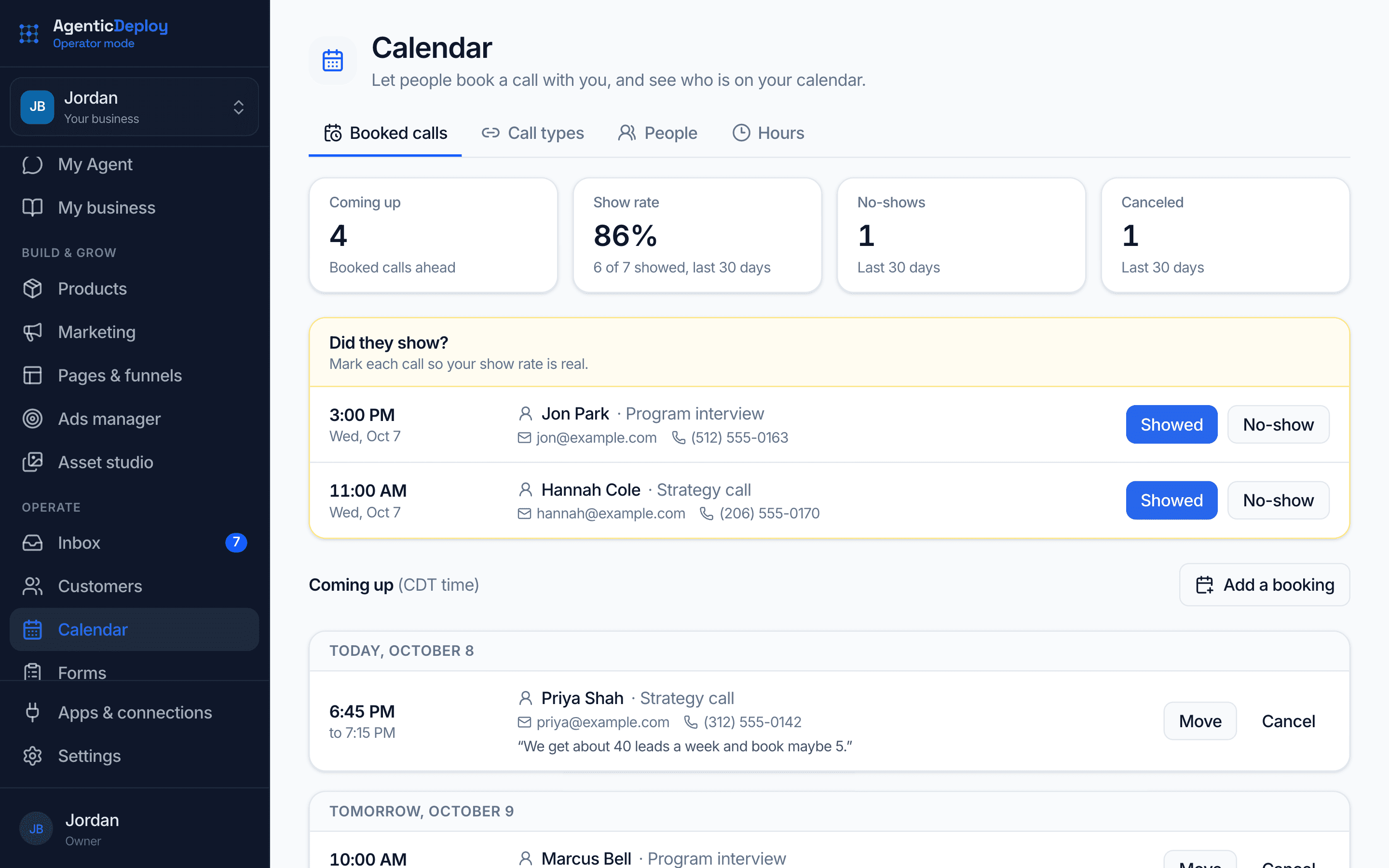Switch to the People tab
Viewport: 1389px width, 868px height.
point(657,133)
